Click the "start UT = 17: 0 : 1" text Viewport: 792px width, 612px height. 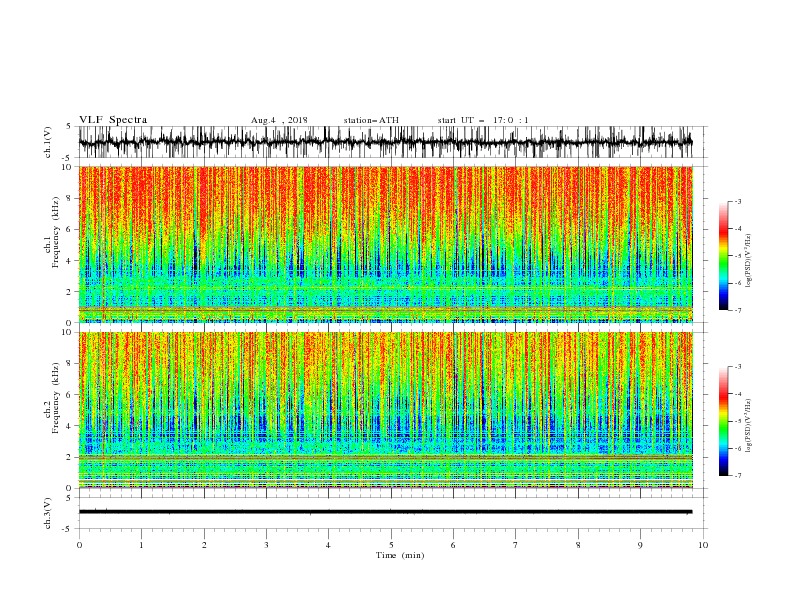click(x=483, y=120)
